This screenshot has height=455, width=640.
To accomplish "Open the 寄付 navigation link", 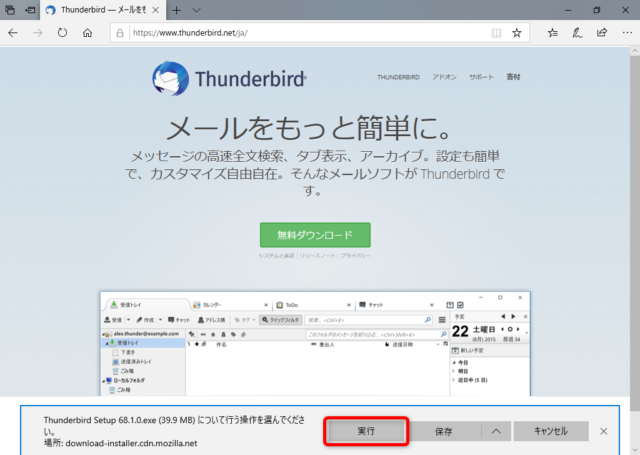I will [x=513, y=77].
